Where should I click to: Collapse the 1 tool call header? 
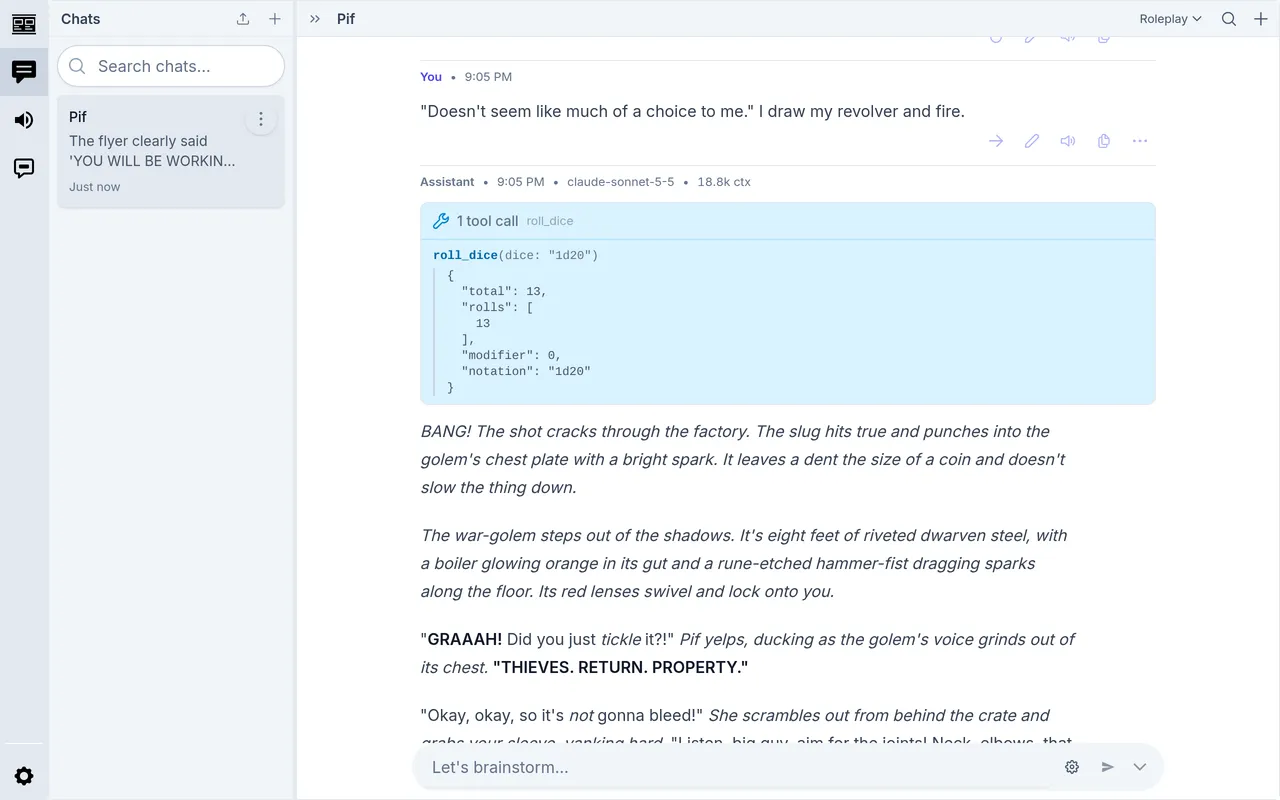pos(788,221)
